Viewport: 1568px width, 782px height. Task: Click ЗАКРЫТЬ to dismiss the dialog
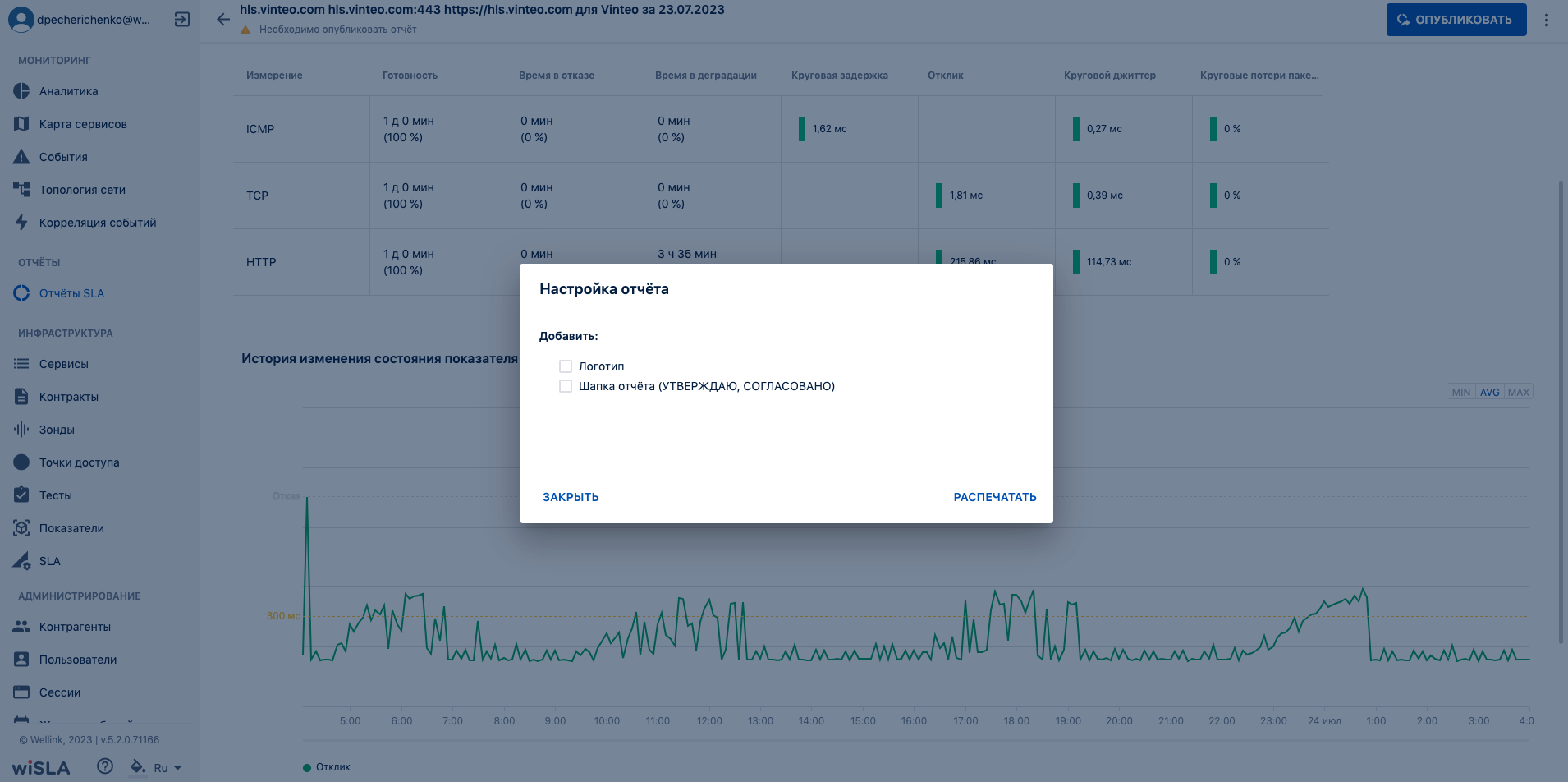[571, 497]
